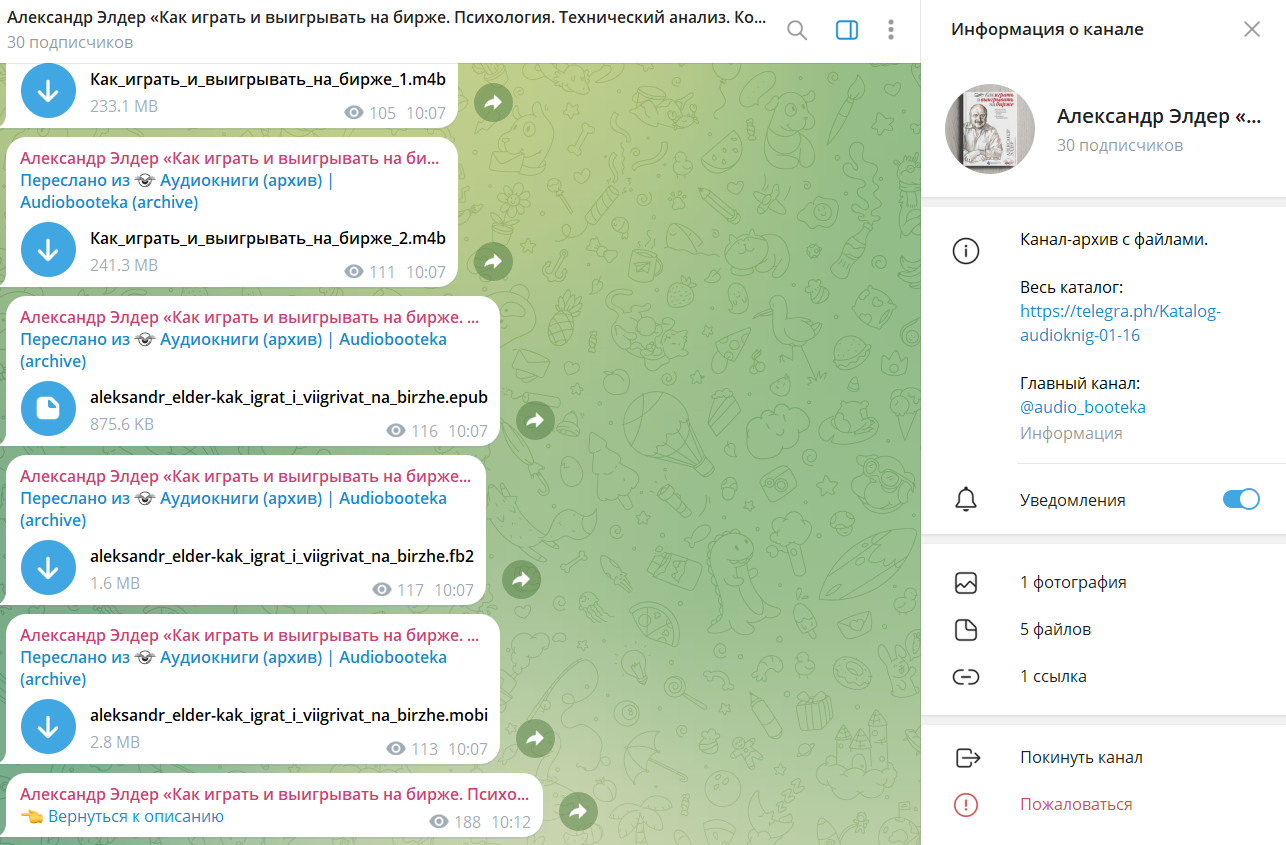
Task: Download file Как_играть_и_выигрывать_на_бирже_1.m4b
Action: pos(48,90)
